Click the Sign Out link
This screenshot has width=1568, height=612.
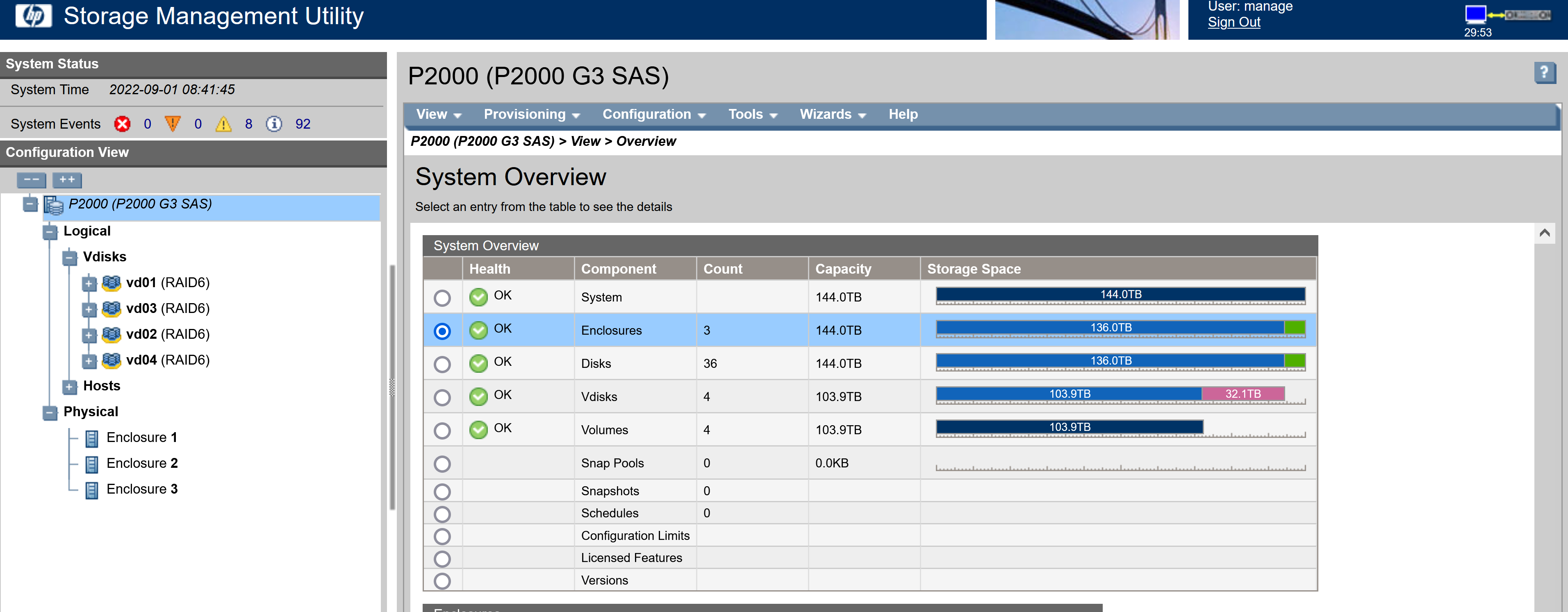point(1233,23)
